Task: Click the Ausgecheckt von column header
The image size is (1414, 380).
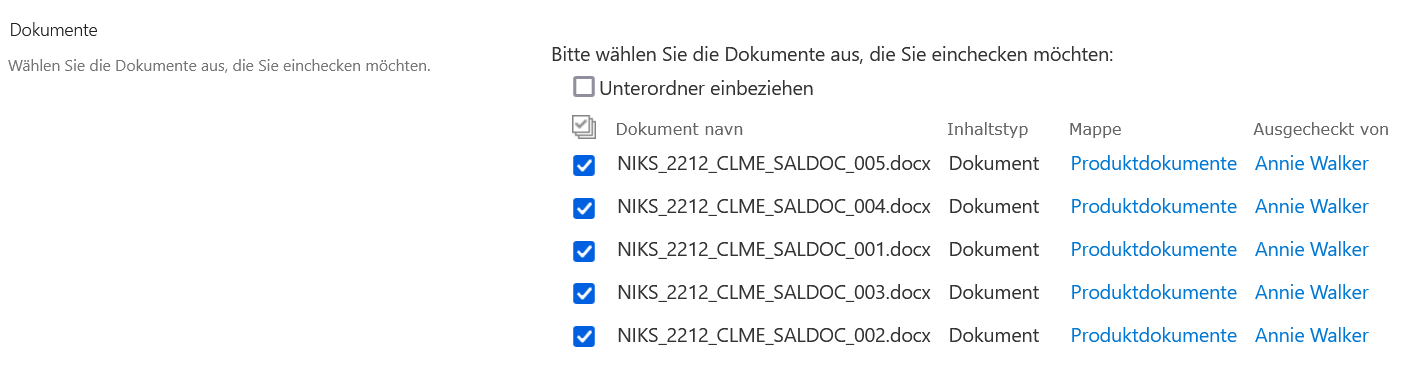Action: [1321, 129]
